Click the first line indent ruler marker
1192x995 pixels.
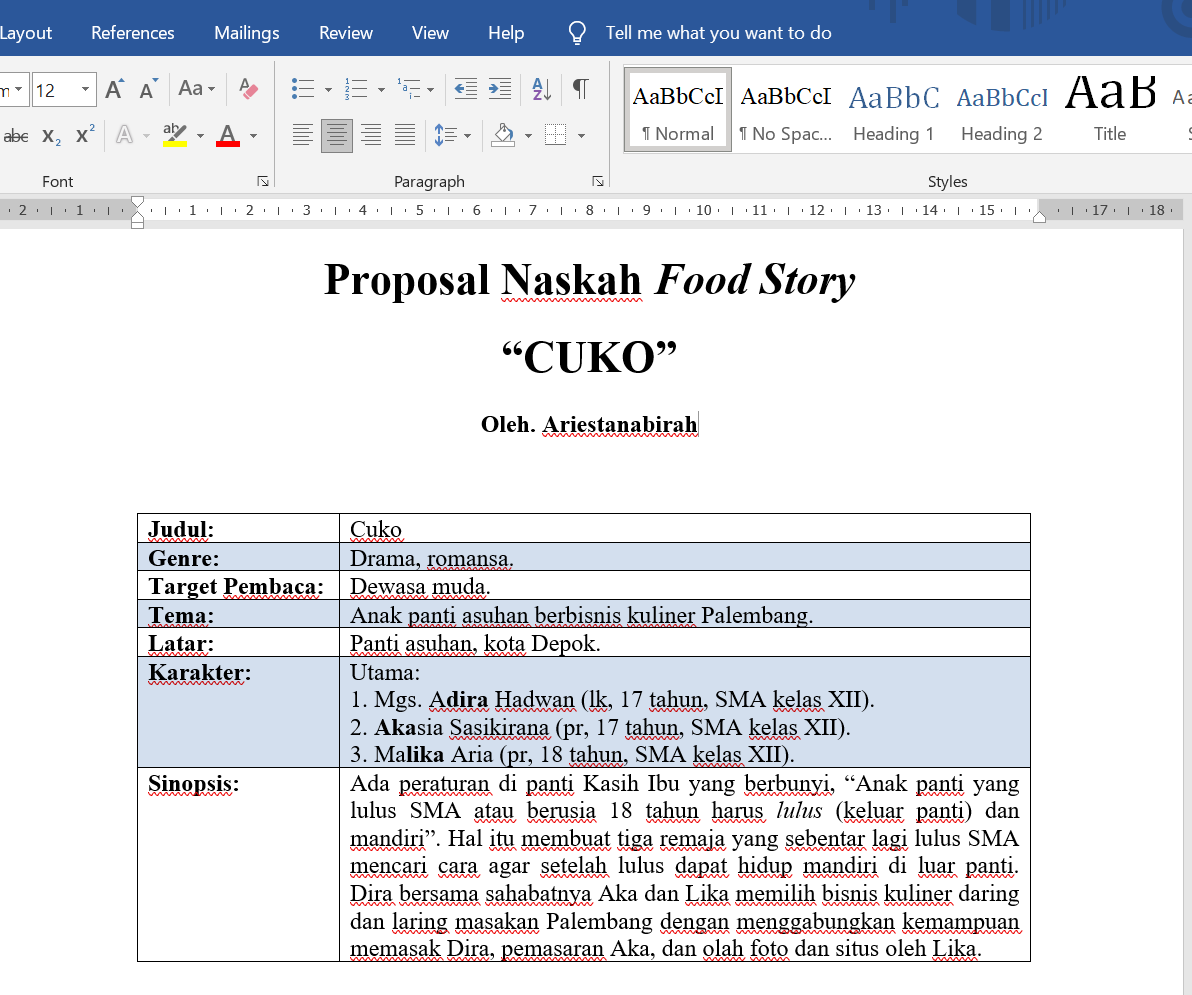click(x=138, y=201)
